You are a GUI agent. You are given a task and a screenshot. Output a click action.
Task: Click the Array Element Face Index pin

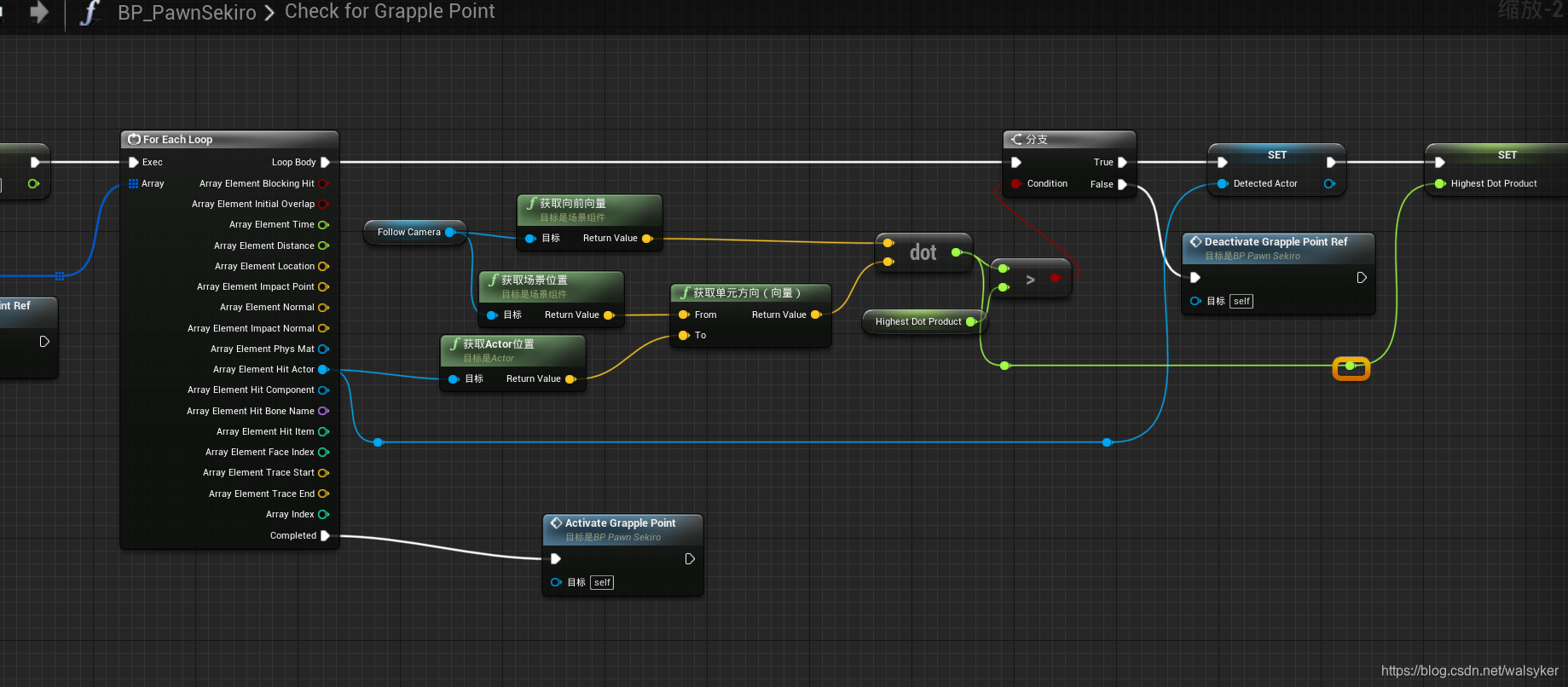pyautogui.click(x=324, y=452)
